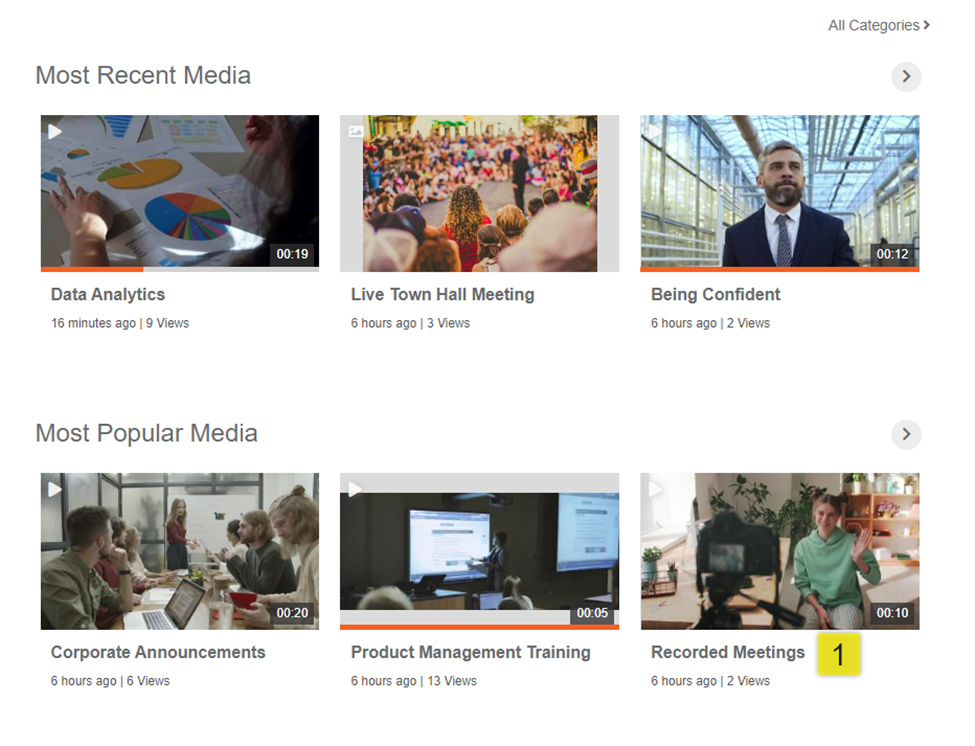
Task: Click play icon on Data Analytics thumbnail
Action: tap(55, 131)
